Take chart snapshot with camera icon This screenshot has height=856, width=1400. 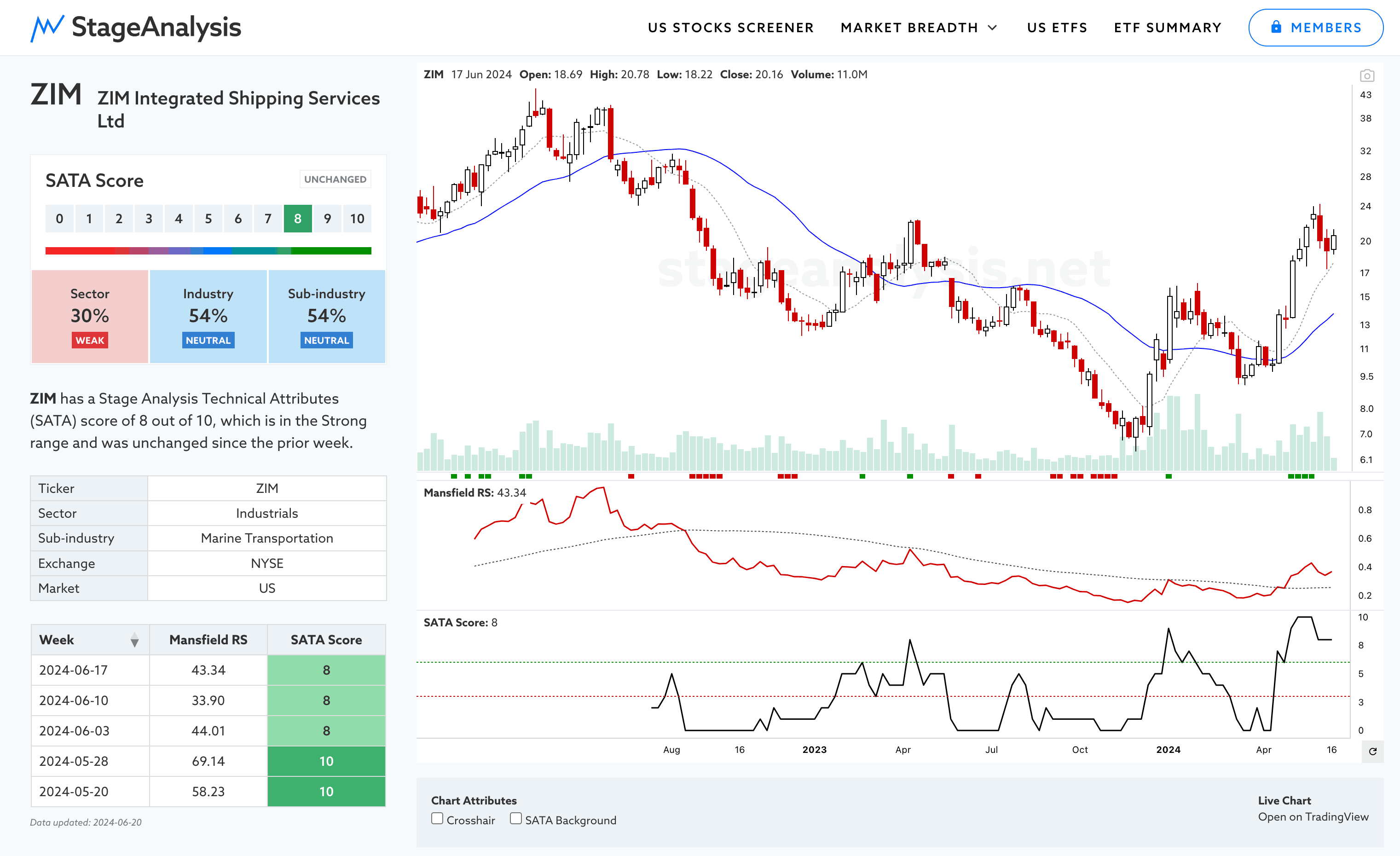click(1366, 75)
